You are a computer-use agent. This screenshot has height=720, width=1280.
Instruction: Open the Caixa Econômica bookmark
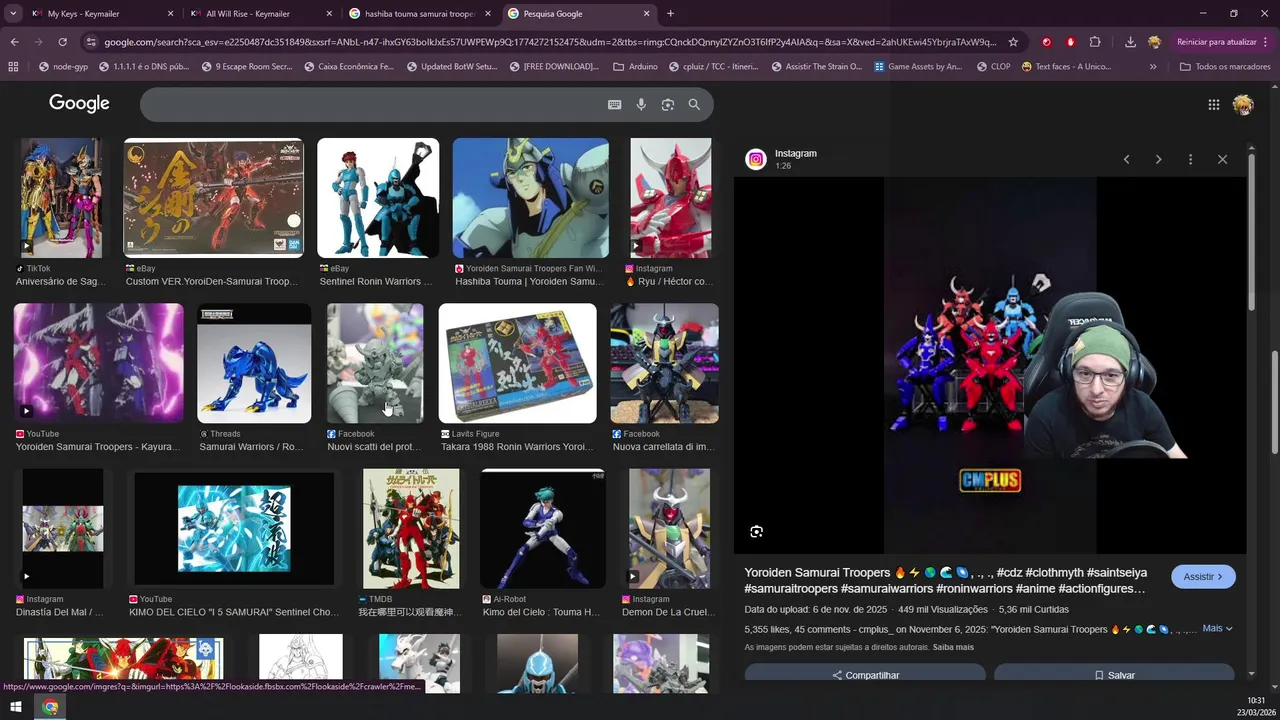[349, 66]
